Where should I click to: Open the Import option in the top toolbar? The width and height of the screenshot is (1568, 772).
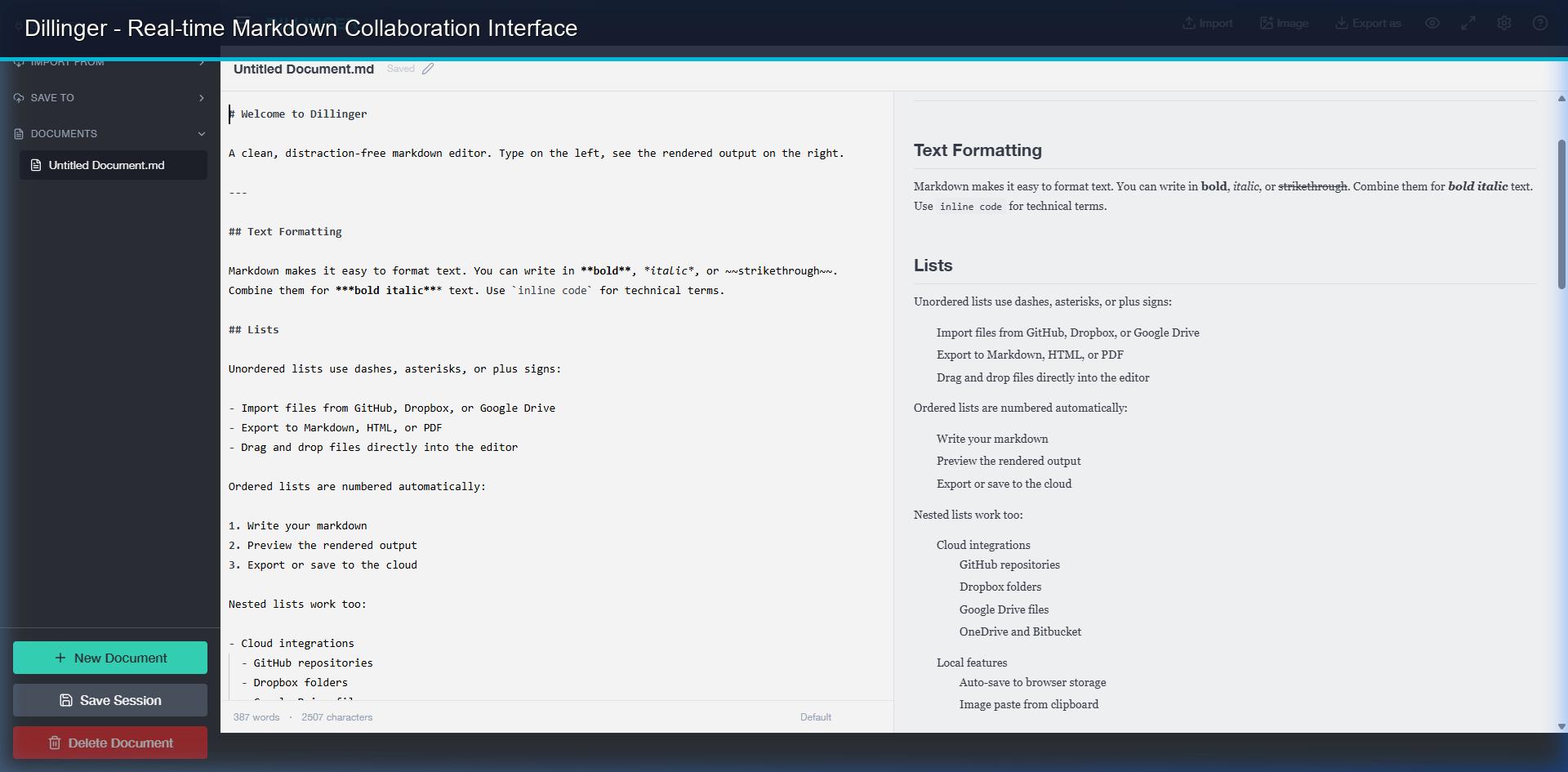(1207, 23)
